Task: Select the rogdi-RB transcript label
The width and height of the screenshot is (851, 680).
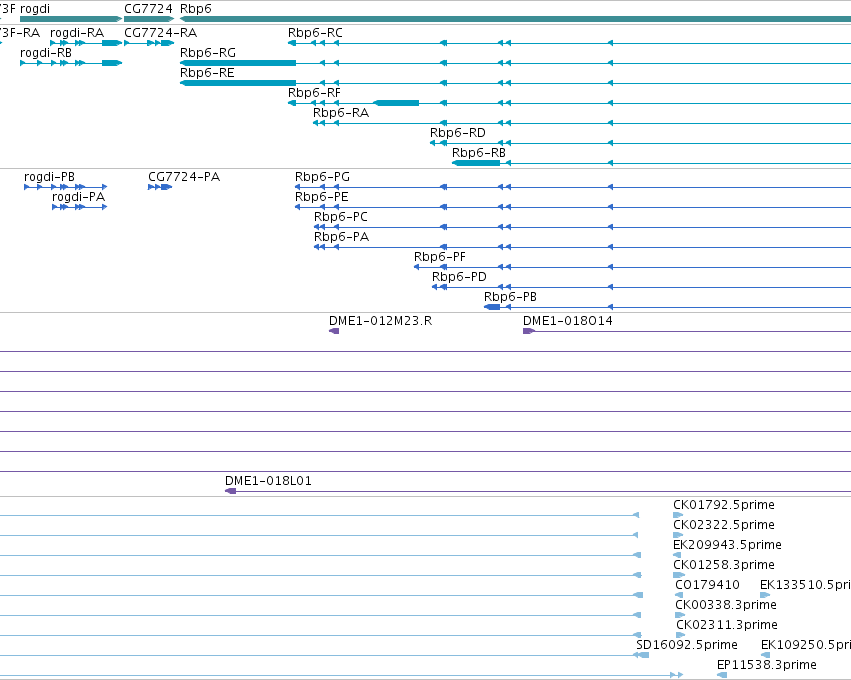Action: 46,53
